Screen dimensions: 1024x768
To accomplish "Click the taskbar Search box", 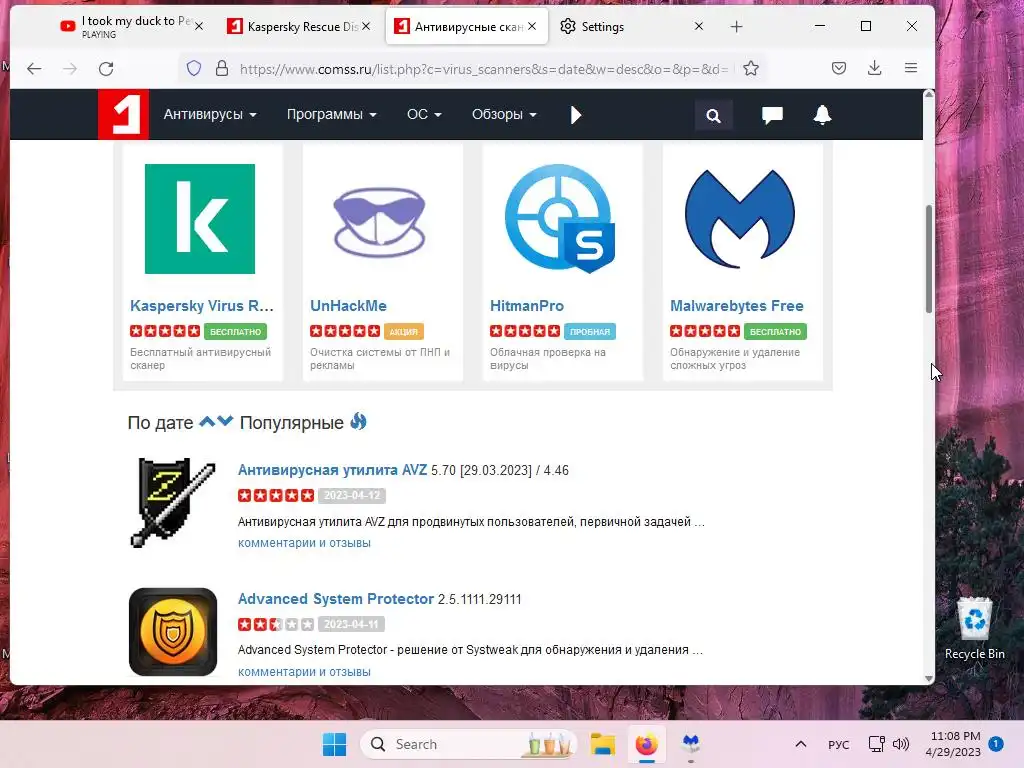I will pos(468,744).
